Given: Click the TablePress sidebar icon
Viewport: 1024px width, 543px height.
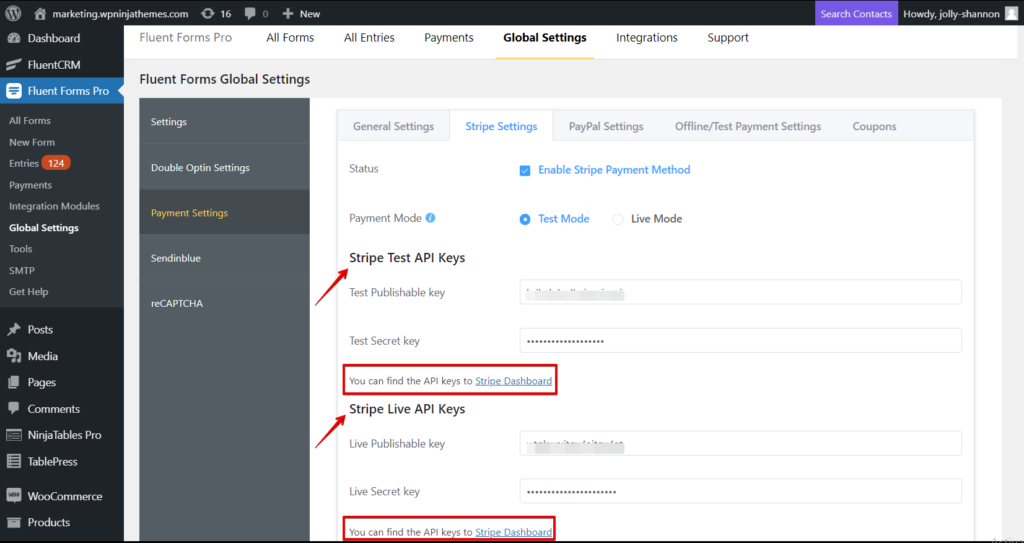Looking at the screenshot, I should pyautogui.click(x=14, y=461).
